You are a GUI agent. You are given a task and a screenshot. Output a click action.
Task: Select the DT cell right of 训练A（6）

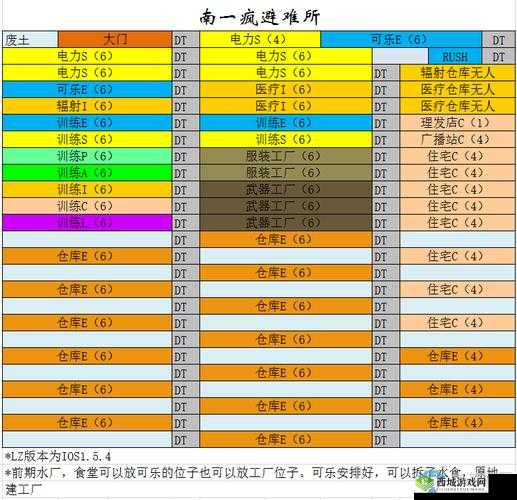[x=186, y=173]
